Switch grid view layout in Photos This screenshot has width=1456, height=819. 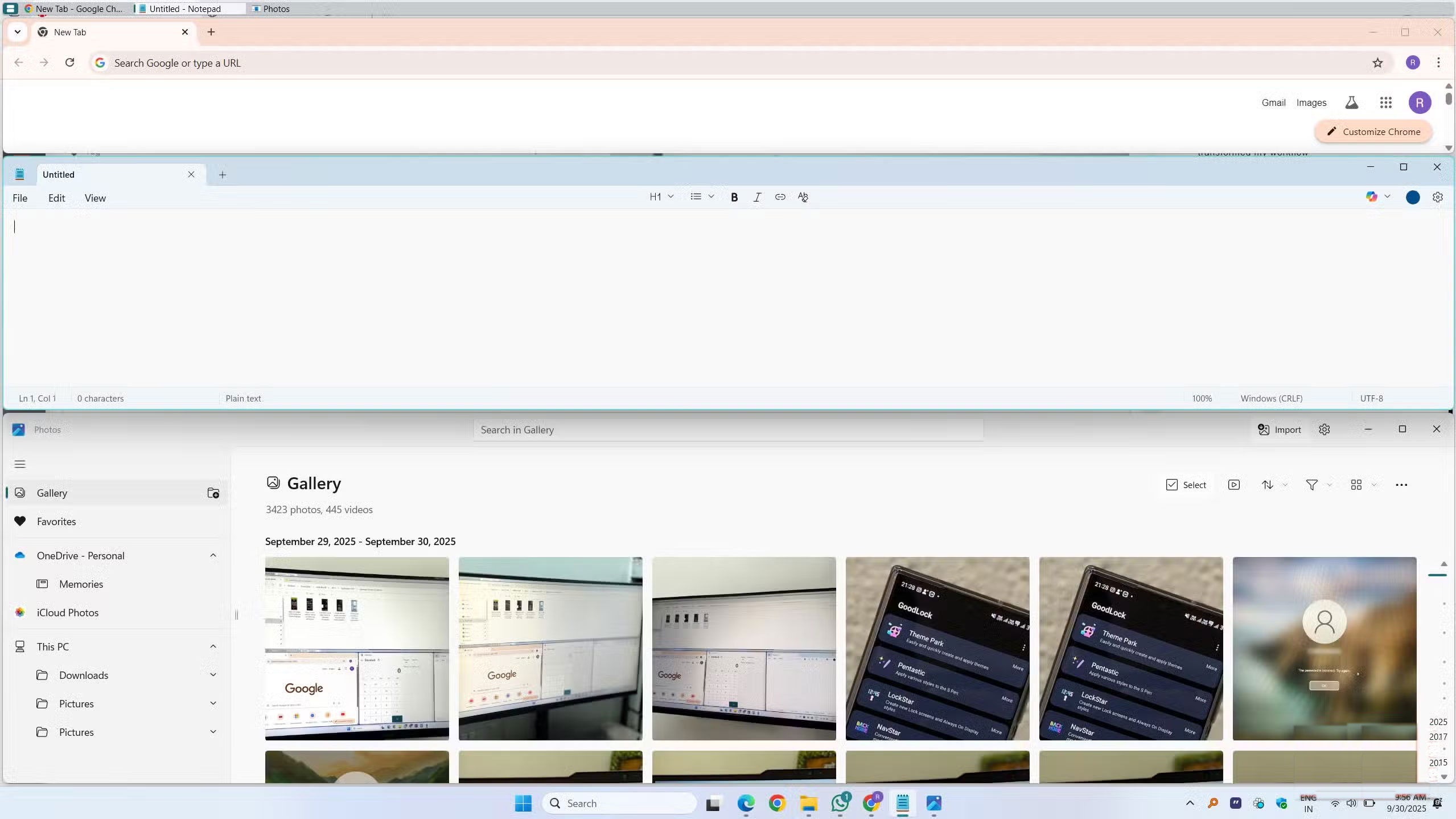pyautogui.click(x=1356, y=484)
